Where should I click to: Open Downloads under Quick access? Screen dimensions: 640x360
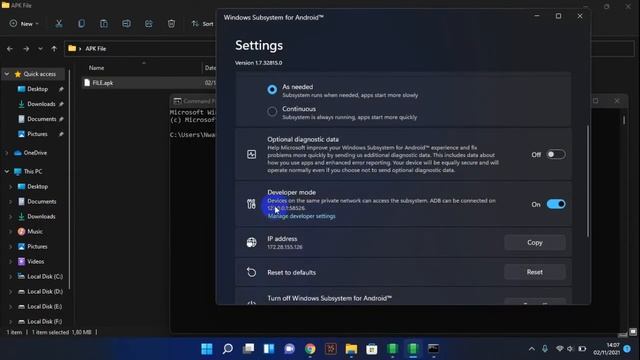41,104
